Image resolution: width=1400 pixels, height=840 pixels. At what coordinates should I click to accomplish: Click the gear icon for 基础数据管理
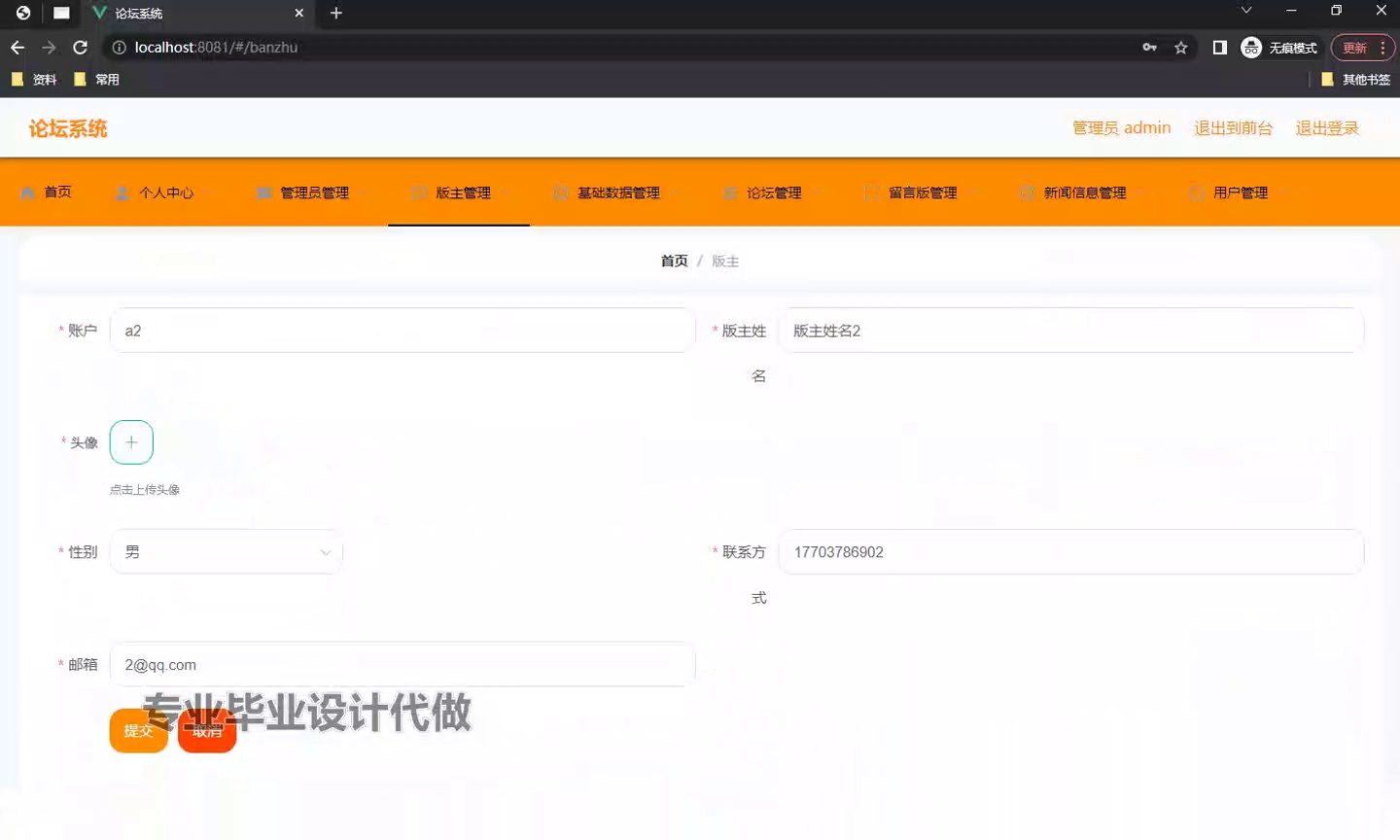(562, 192)
